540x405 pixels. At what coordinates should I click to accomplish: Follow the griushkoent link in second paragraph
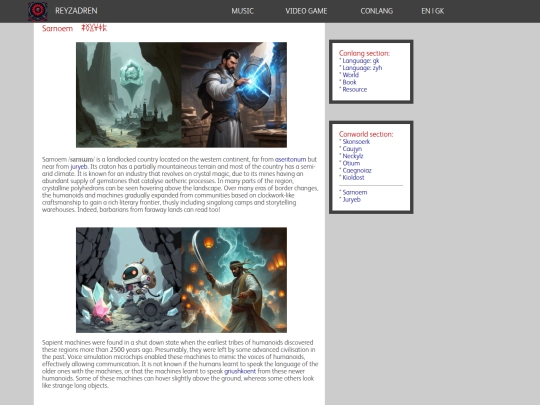[240, 371]
